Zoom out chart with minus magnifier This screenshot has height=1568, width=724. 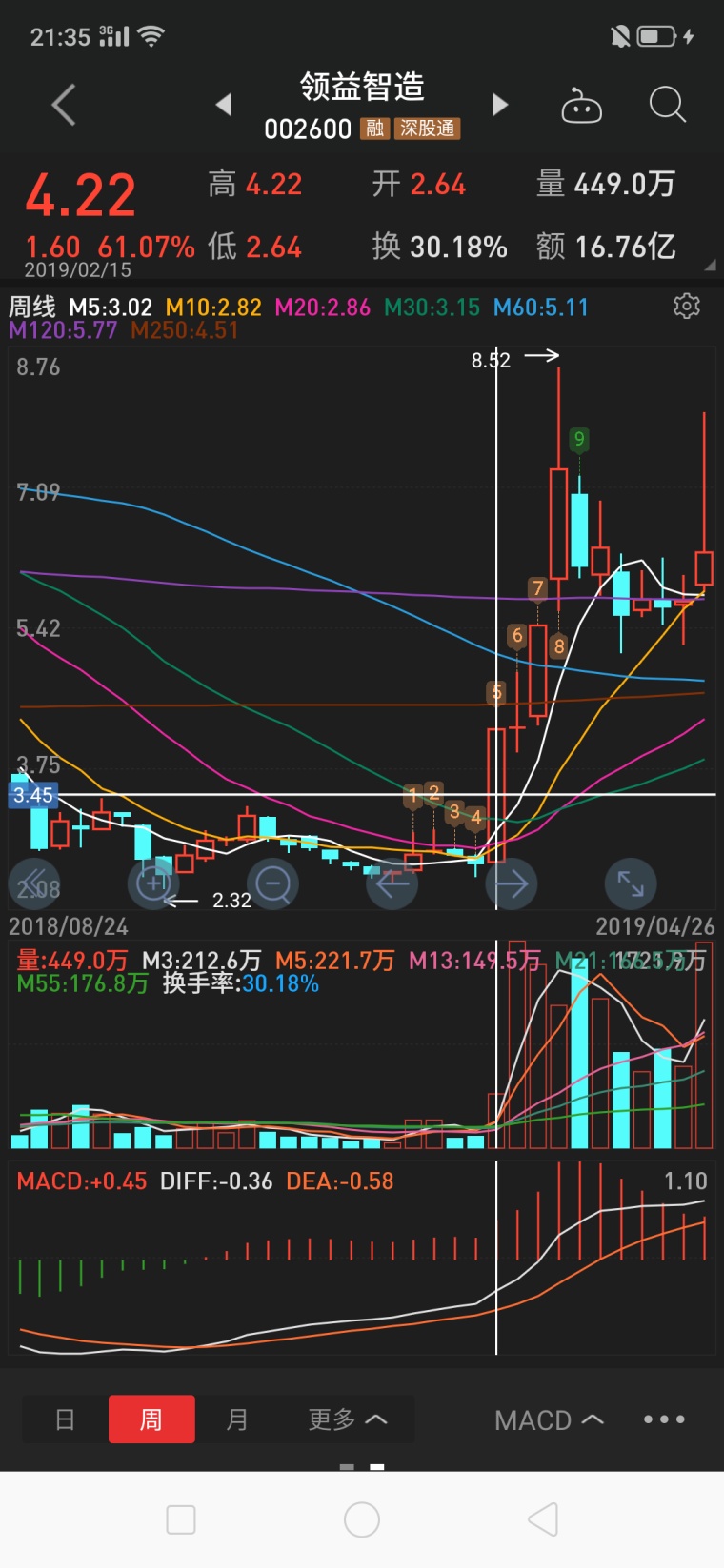pyautogui.click(x=273, y=883)
